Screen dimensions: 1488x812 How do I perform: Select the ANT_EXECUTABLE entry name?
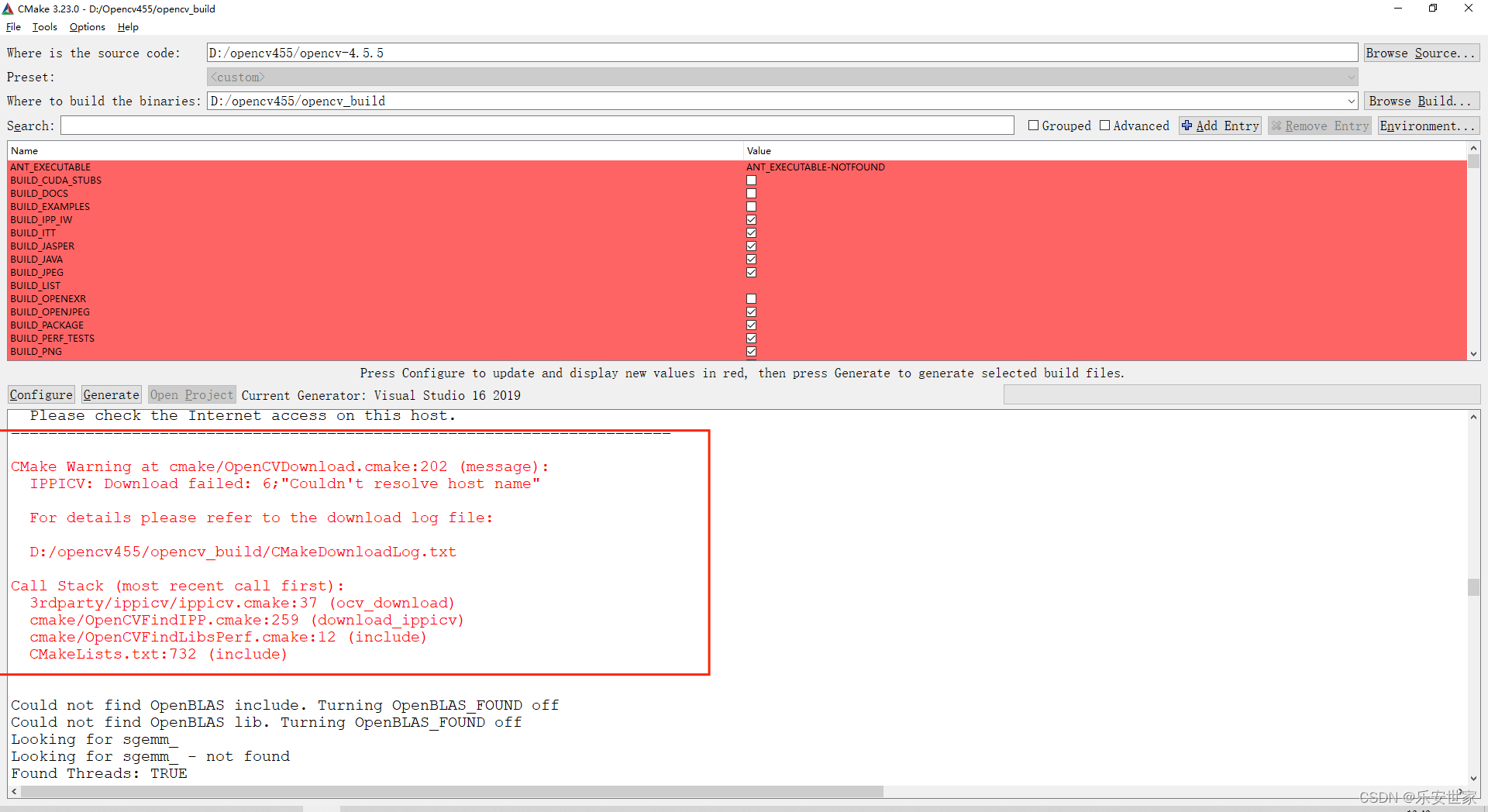point(50,167)
